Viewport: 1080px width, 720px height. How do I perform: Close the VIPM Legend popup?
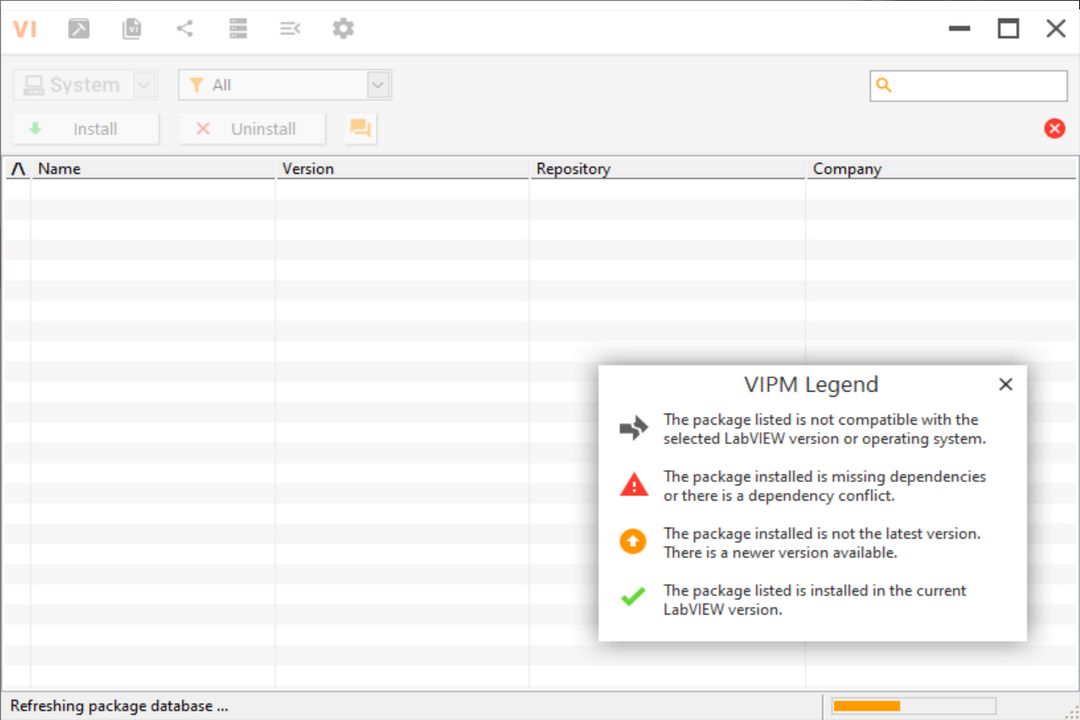(x=1005, y=384)
